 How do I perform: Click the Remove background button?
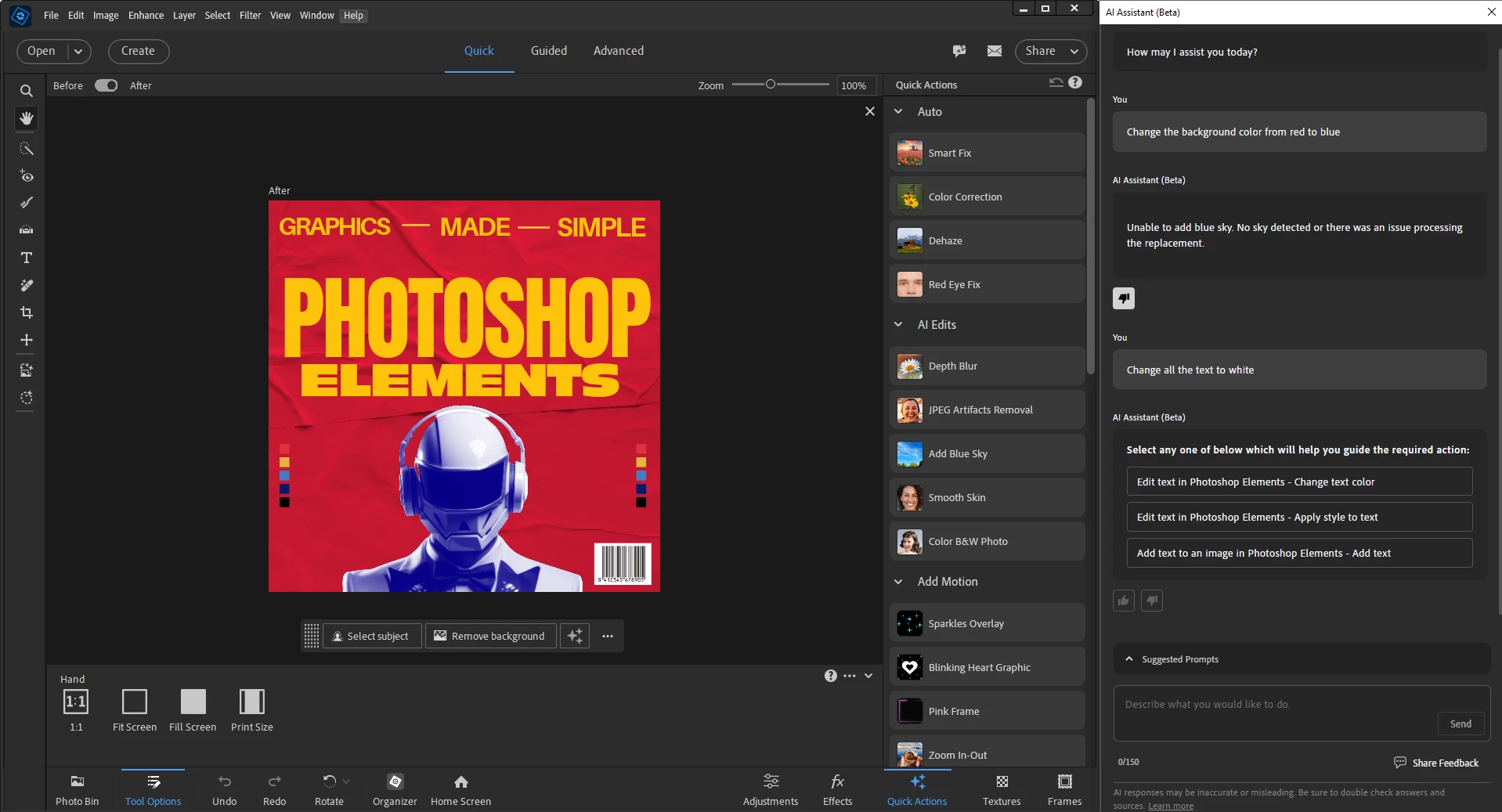[490, 636]
